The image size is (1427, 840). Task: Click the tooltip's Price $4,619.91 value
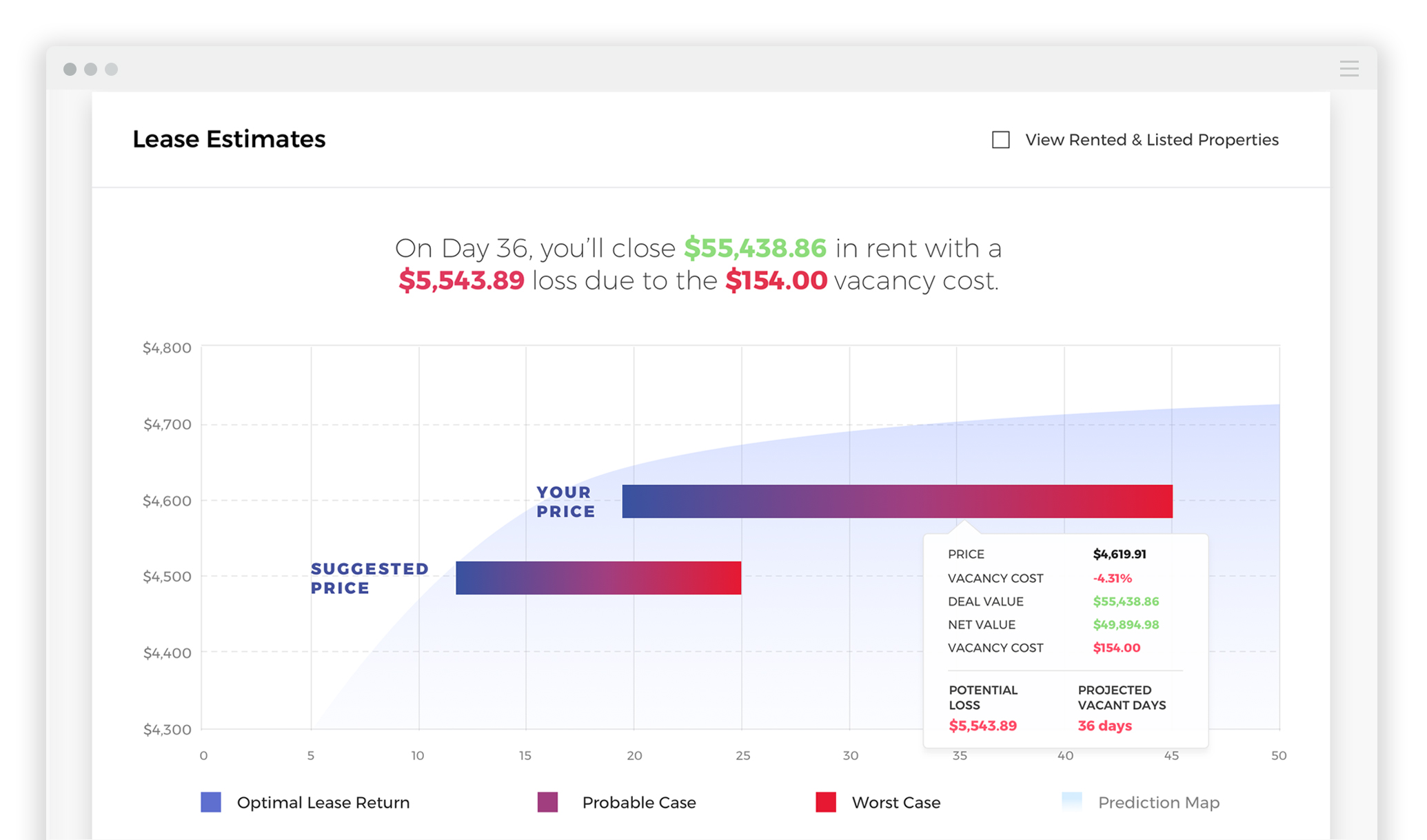(1119, 554)
